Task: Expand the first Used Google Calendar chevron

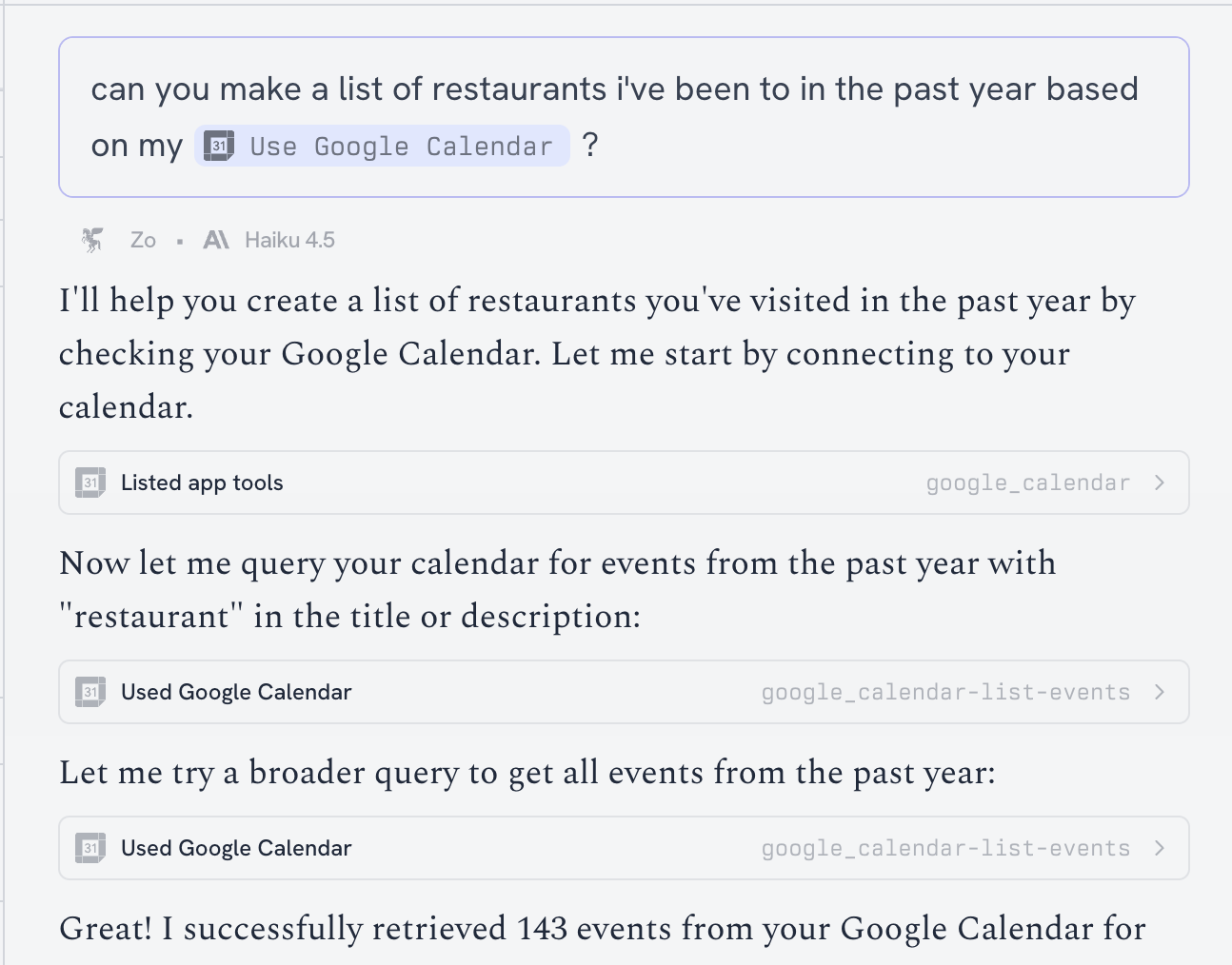Action: point(1159,692)
